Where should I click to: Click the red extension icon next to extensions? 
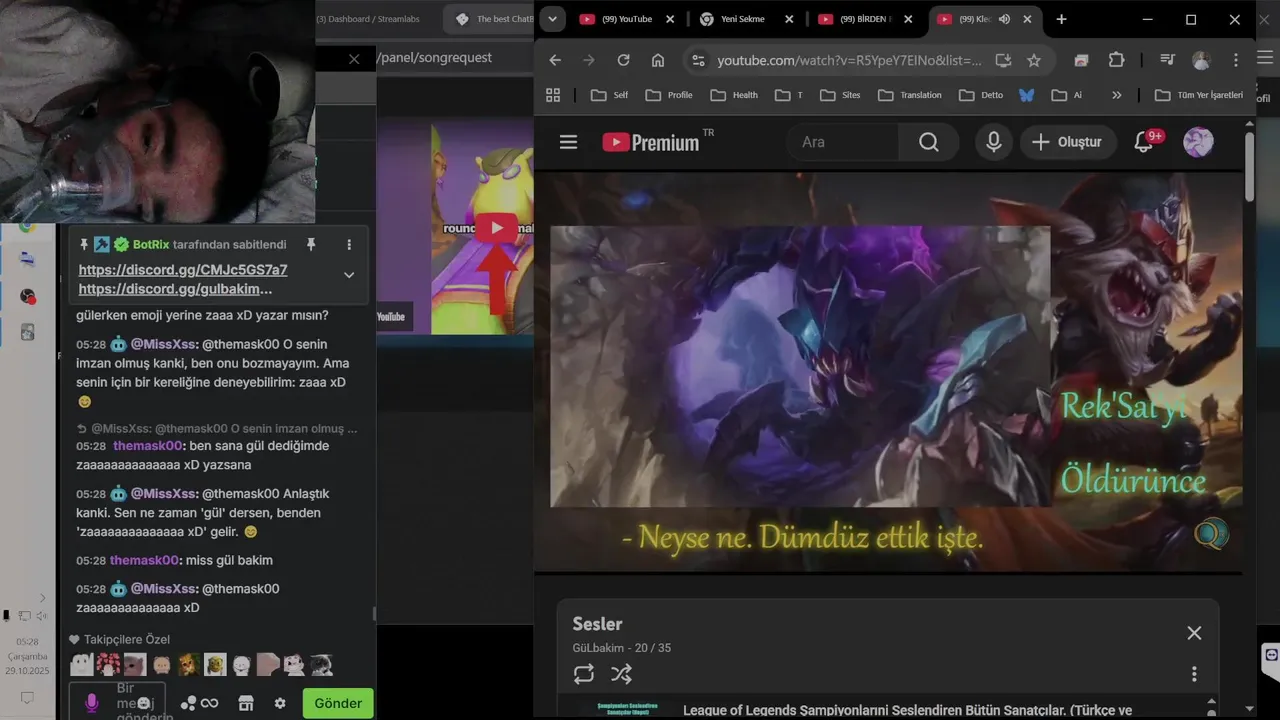[x=1081, y=60]
